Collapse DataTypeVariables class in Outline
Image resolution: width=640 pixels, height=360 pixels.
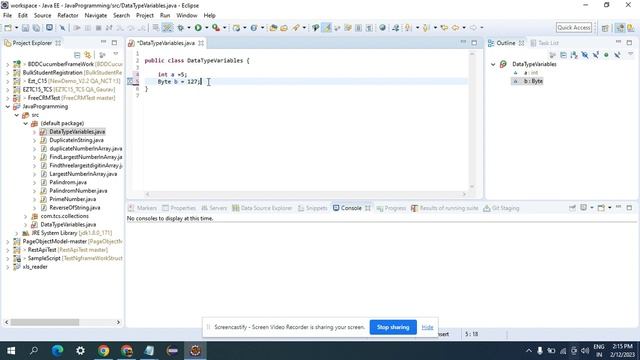pyautogui.click(x=493, y=64)
